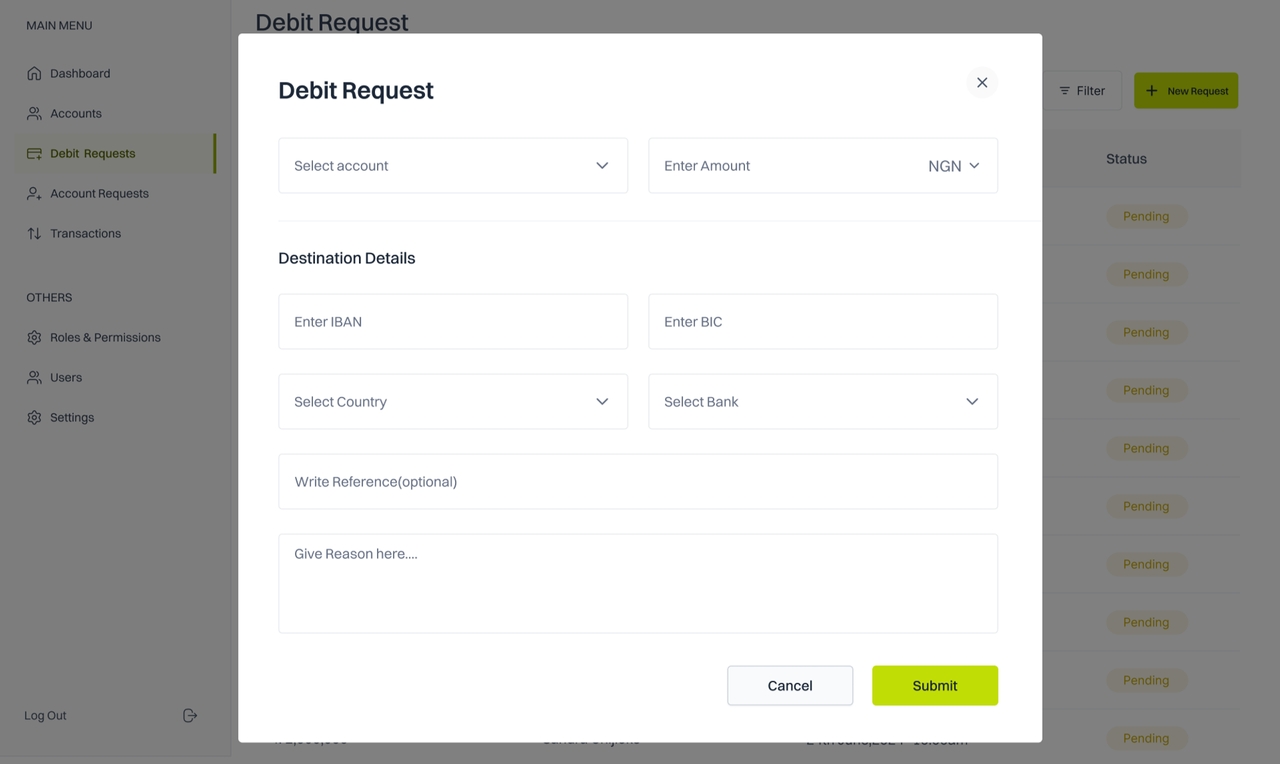Click the Log Out exit icon
Screen dimensions: 1280x764
(x=190, y=715)
